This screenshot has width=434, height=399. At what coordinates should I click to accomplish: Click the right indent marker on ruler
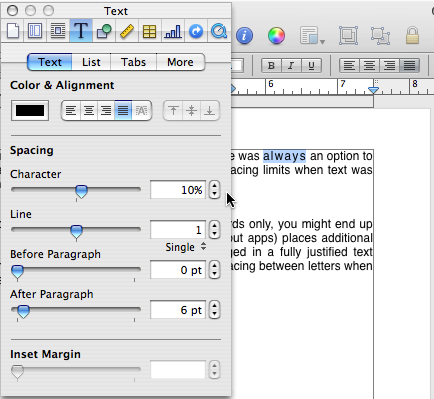(374, 90)
